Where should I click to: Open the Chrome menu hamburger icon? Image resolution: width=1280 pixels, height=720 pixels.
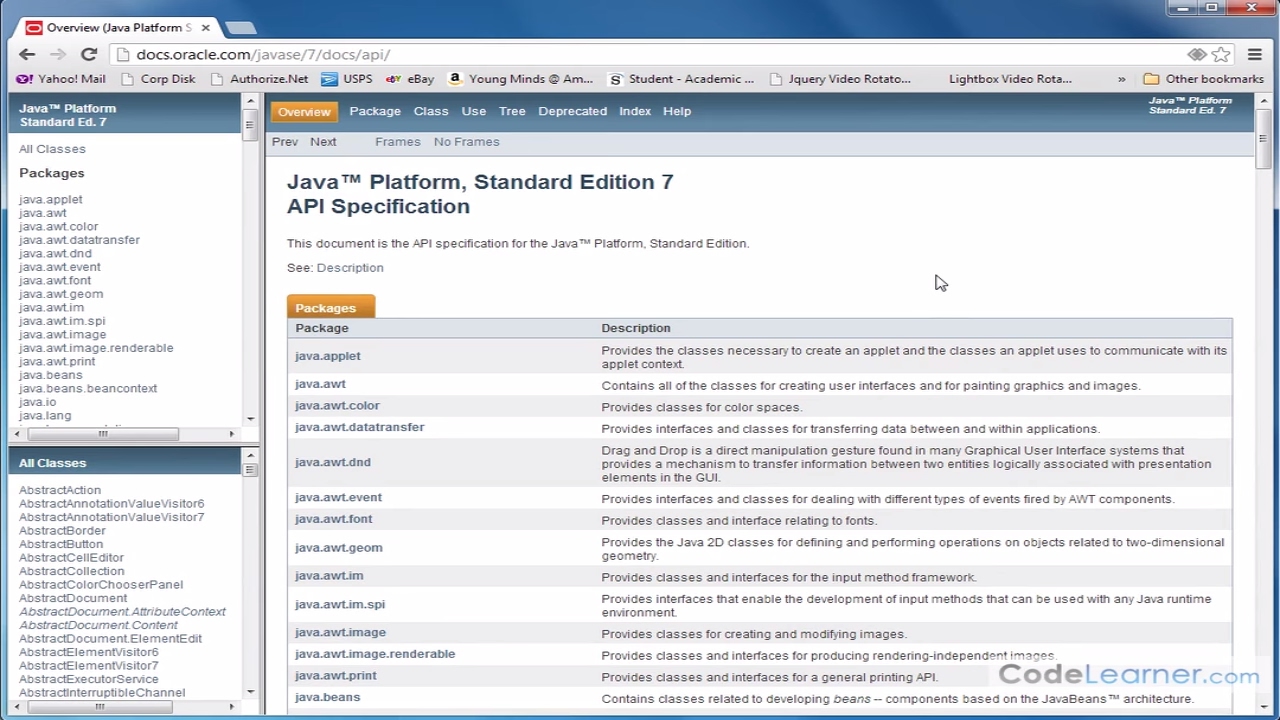[1255, 55]
